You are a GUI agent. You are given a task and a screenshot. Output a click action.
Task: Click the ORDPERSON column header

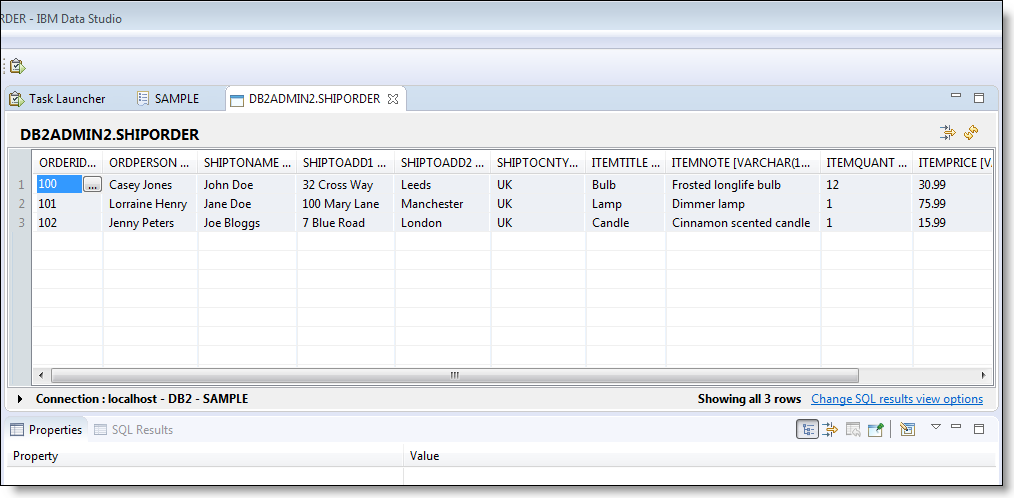(x=150, y=162)
